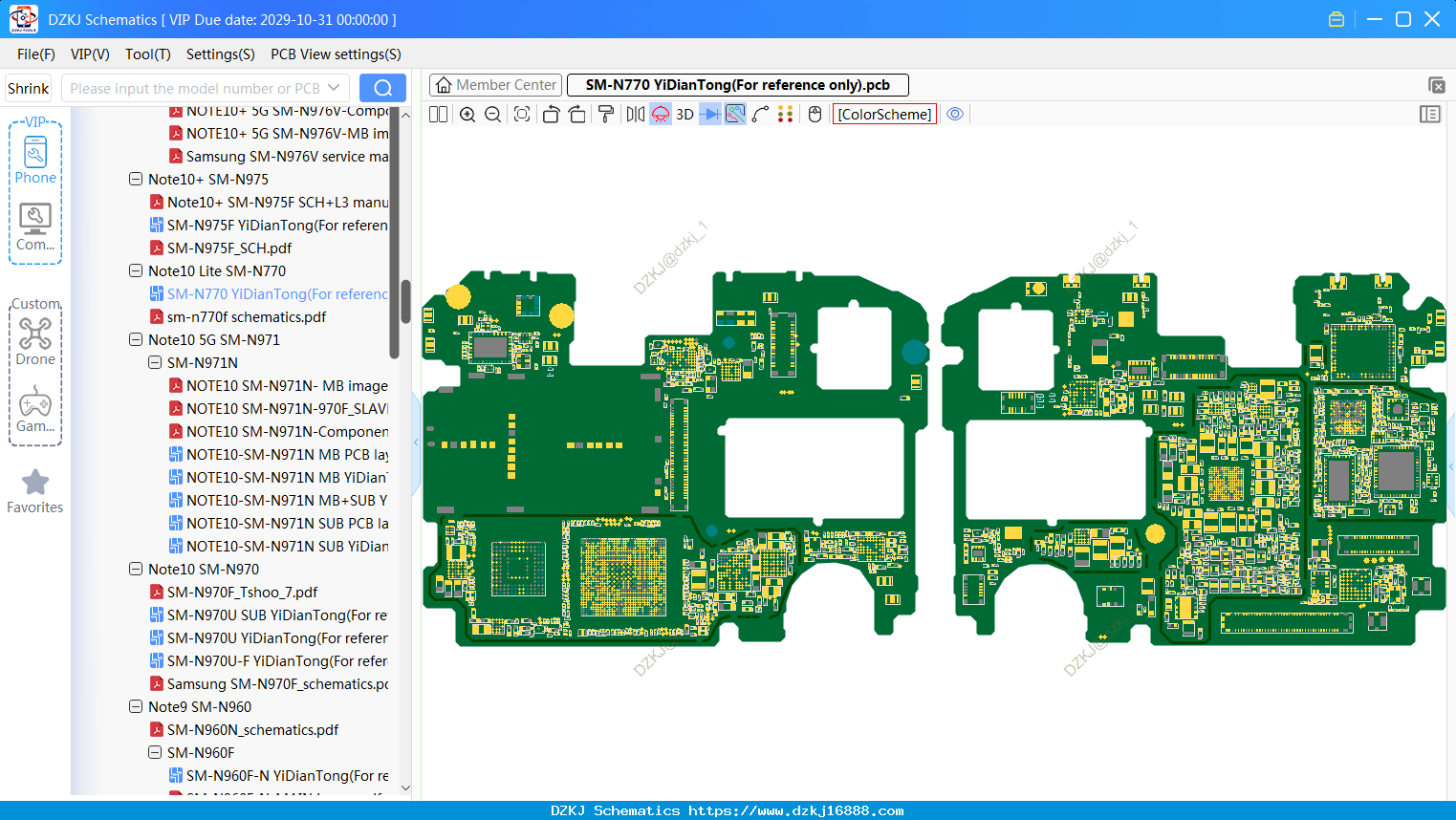Viewport: 1456px width, 820px height.
Task: Open sm-n770f schematics.pdf file
Action: pyautogui.click(x=247, y=316)
